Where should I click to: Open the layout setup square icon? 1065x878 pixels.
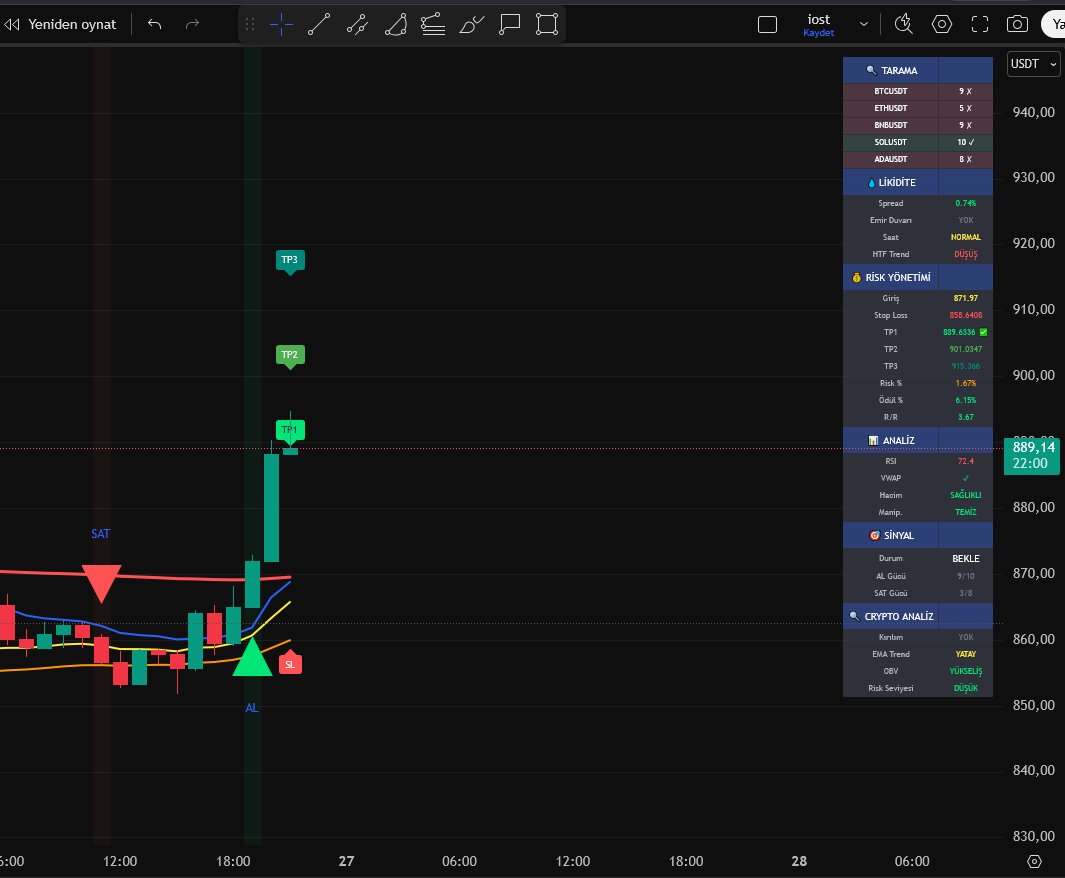coord(768,25)
